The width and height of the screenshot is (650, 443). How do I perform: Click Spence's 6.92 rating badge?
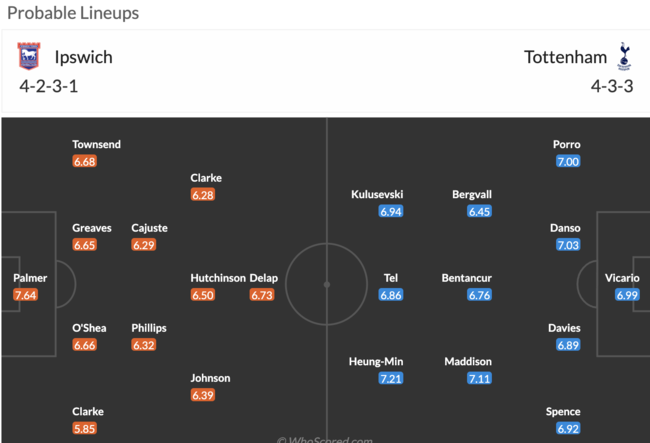[x=568, y=428]
